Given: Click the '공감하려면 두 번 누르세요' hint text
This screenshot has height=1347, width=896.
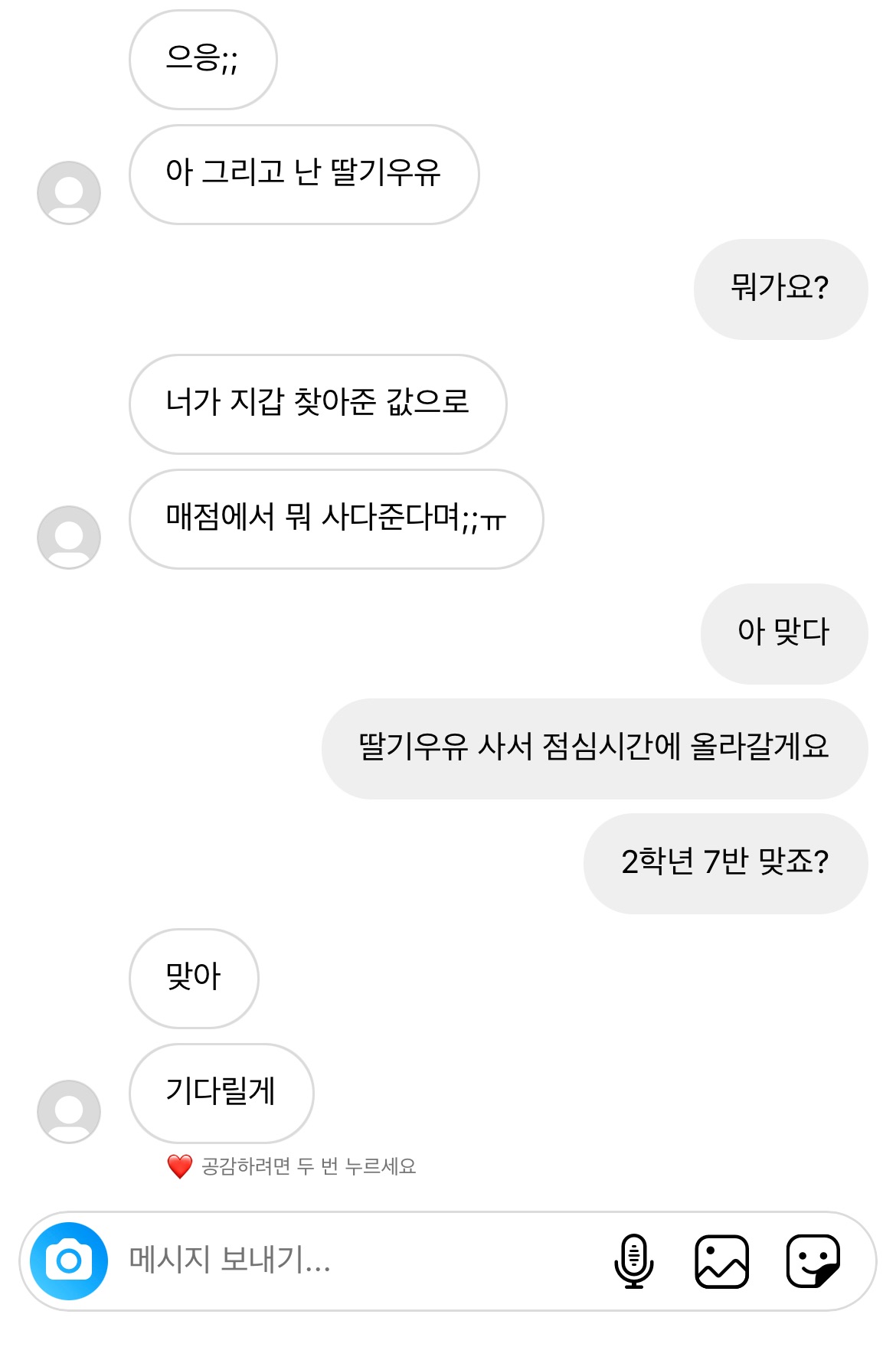Looking at the screenshot, I should pyautogui.click(x=308, y=1166).
